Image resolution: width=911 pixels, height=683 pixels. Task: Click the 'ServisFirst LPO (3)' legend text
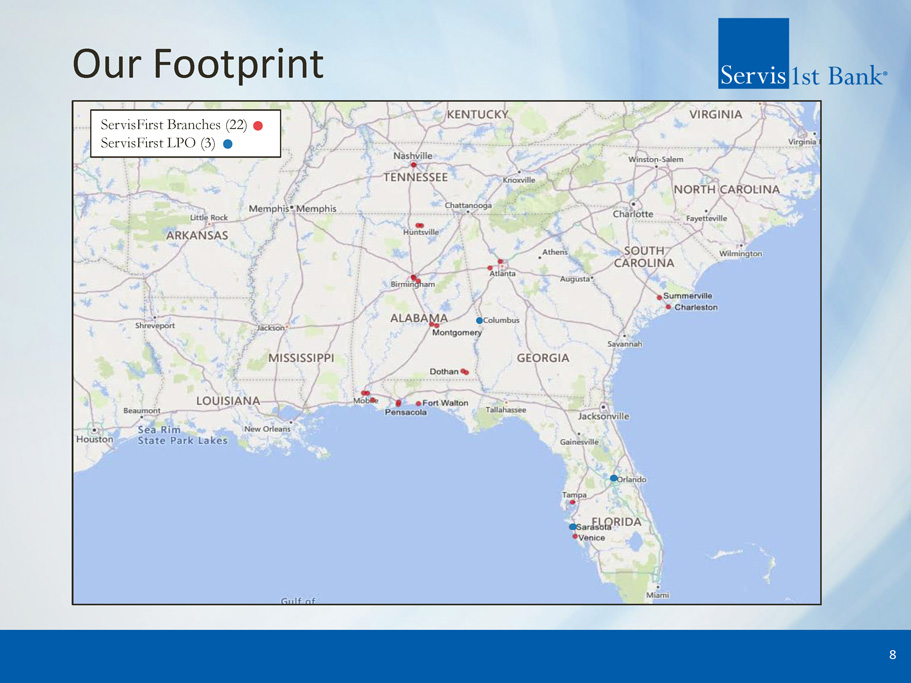[x=158, y=144]
